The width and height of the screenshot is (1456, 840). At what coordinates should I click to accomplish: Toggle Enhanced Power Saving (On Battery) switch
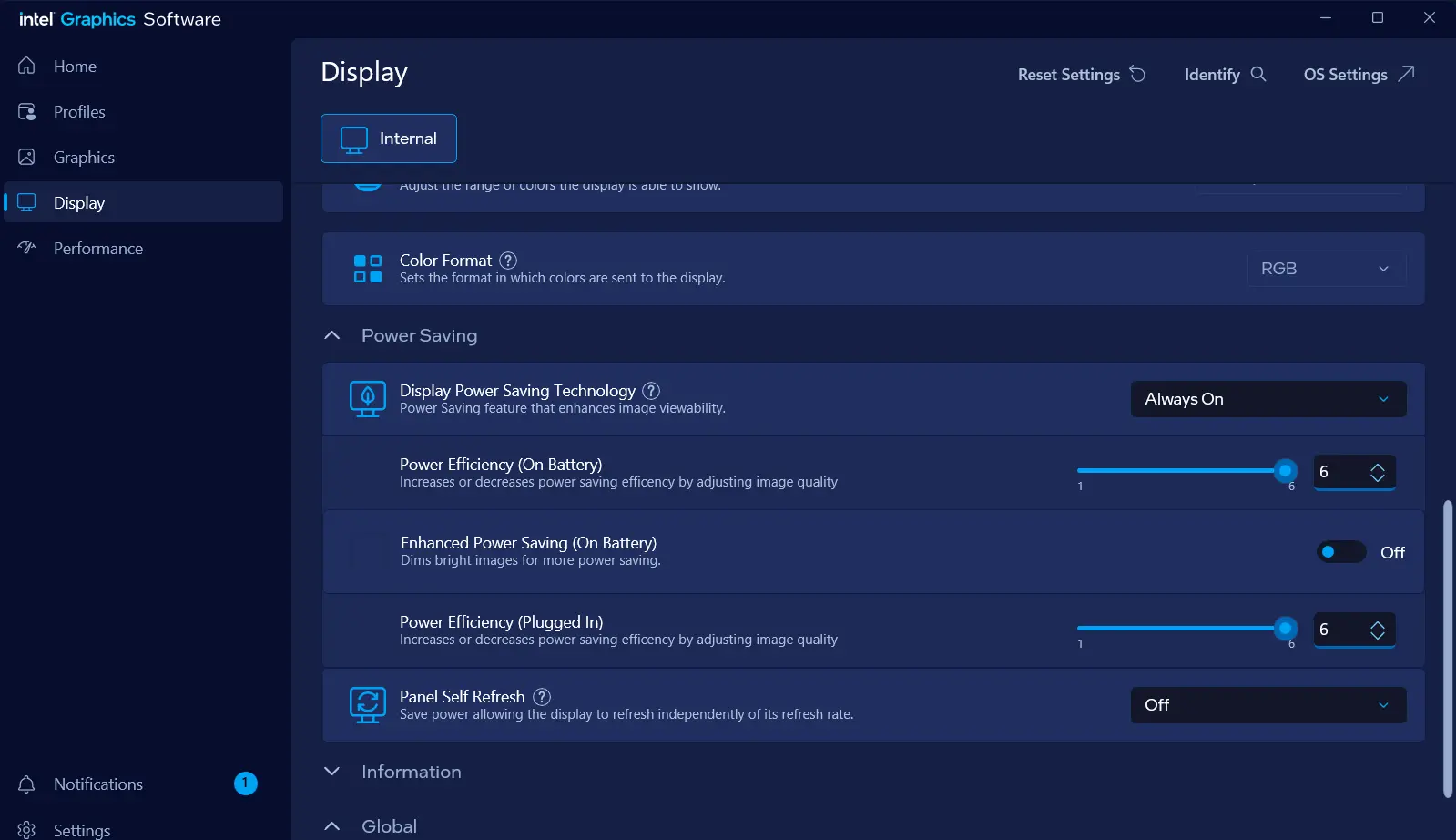[1341, 552]
